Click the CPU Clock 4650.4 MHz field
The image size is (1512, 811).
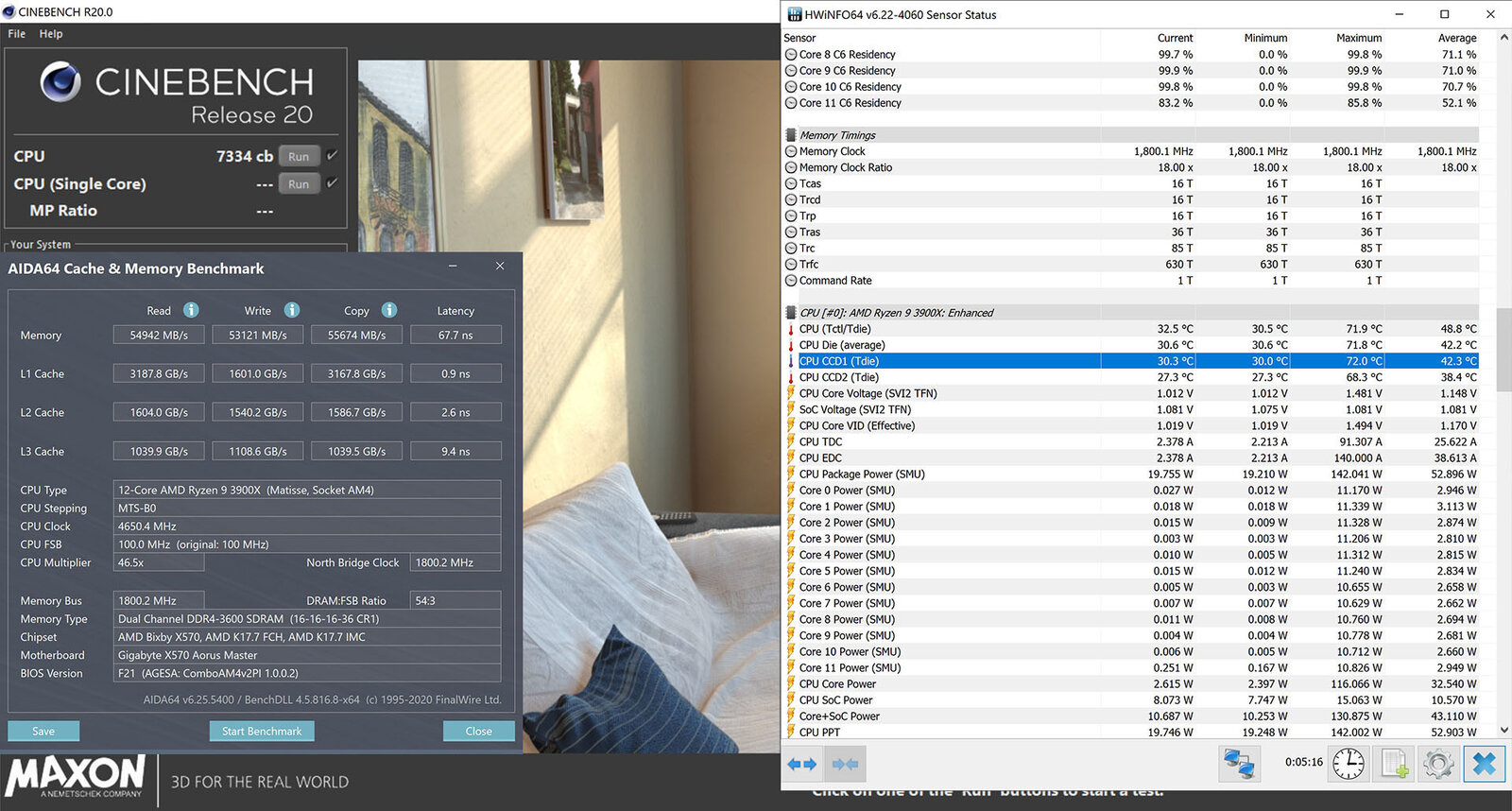(x=307, y=526)
